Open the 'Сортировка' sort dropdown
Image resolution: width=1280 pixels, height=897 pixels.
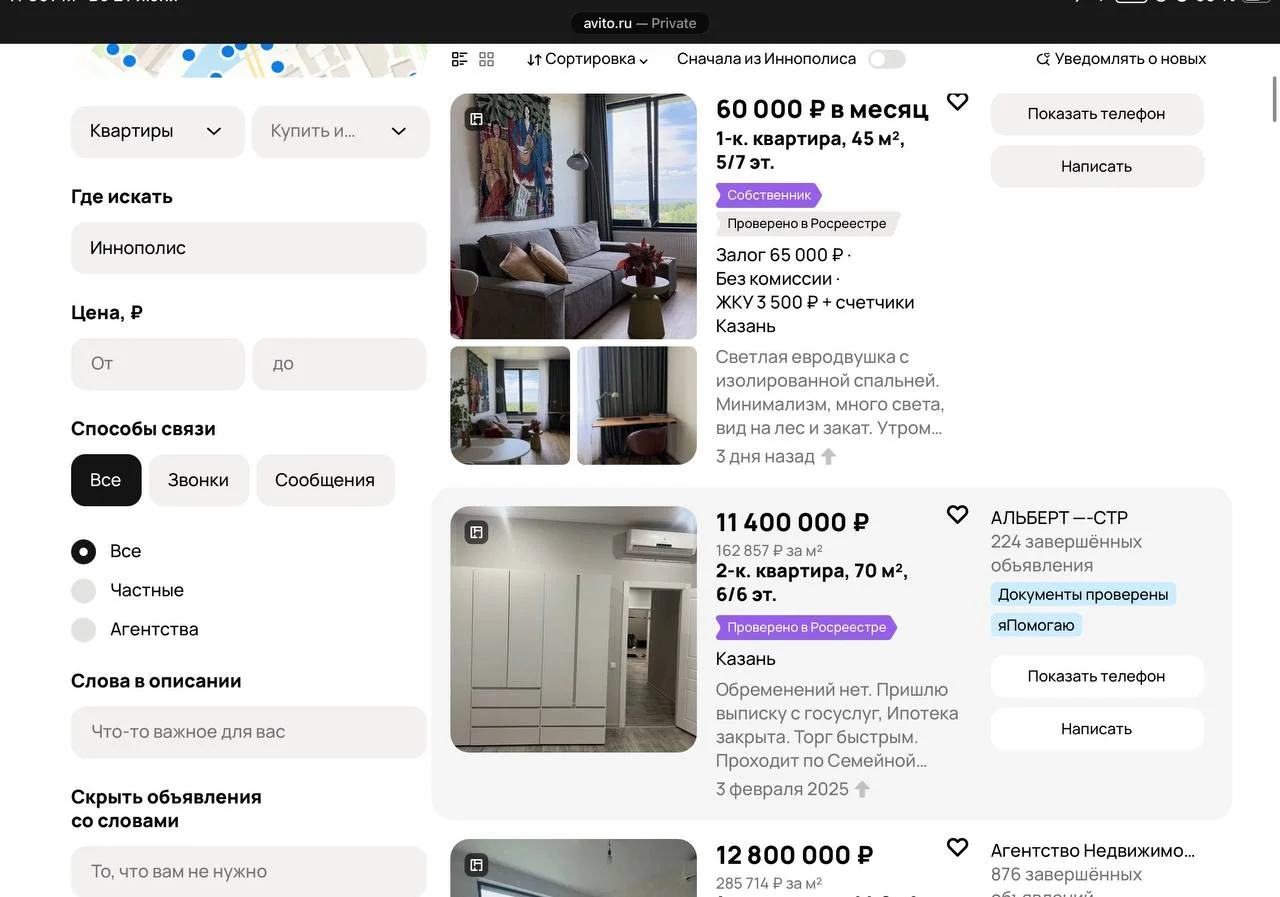[x=588, y=59]
